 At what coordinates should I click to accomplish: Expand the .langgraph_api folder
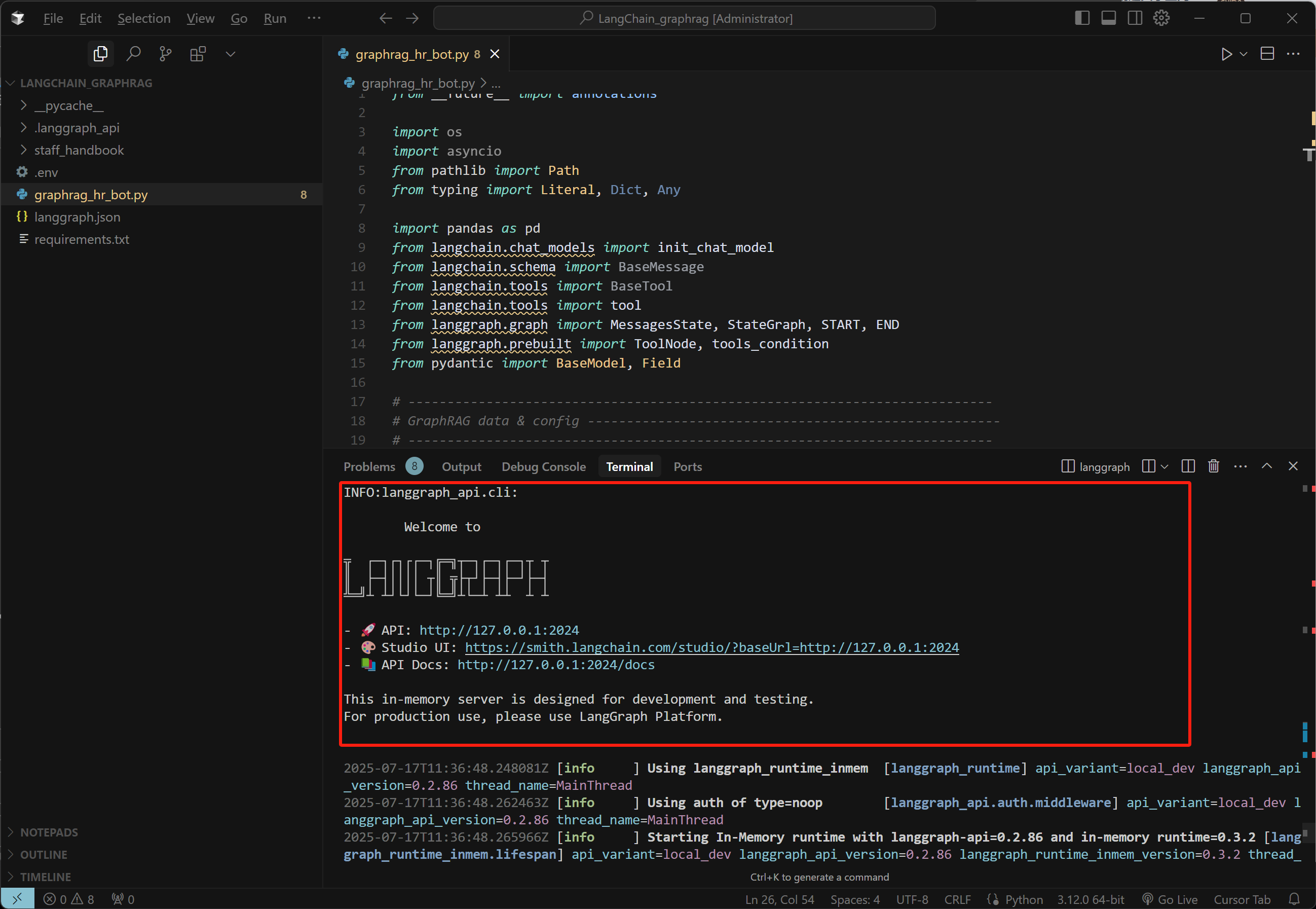point(161,128)
